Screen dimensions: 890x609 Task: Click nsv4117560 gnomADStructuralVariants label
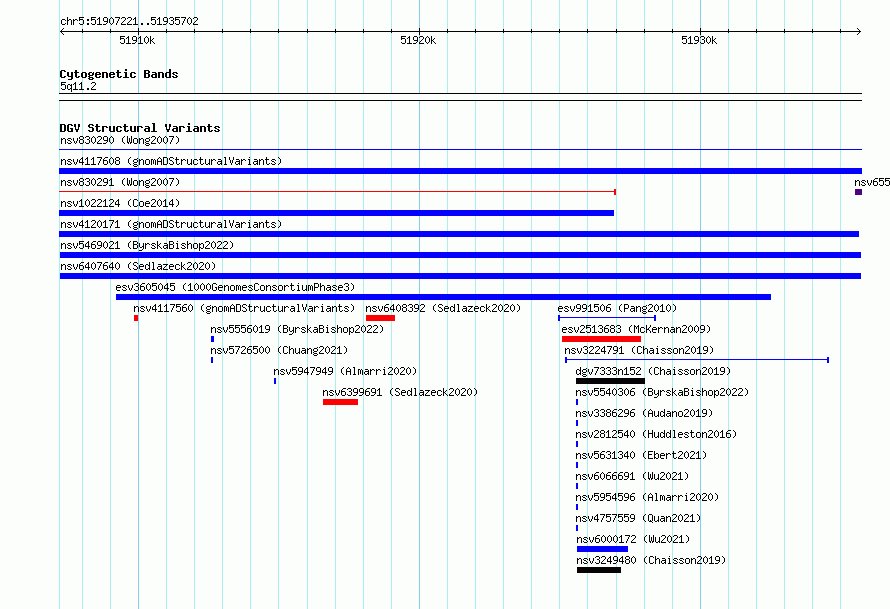click(x=244, y=308)
